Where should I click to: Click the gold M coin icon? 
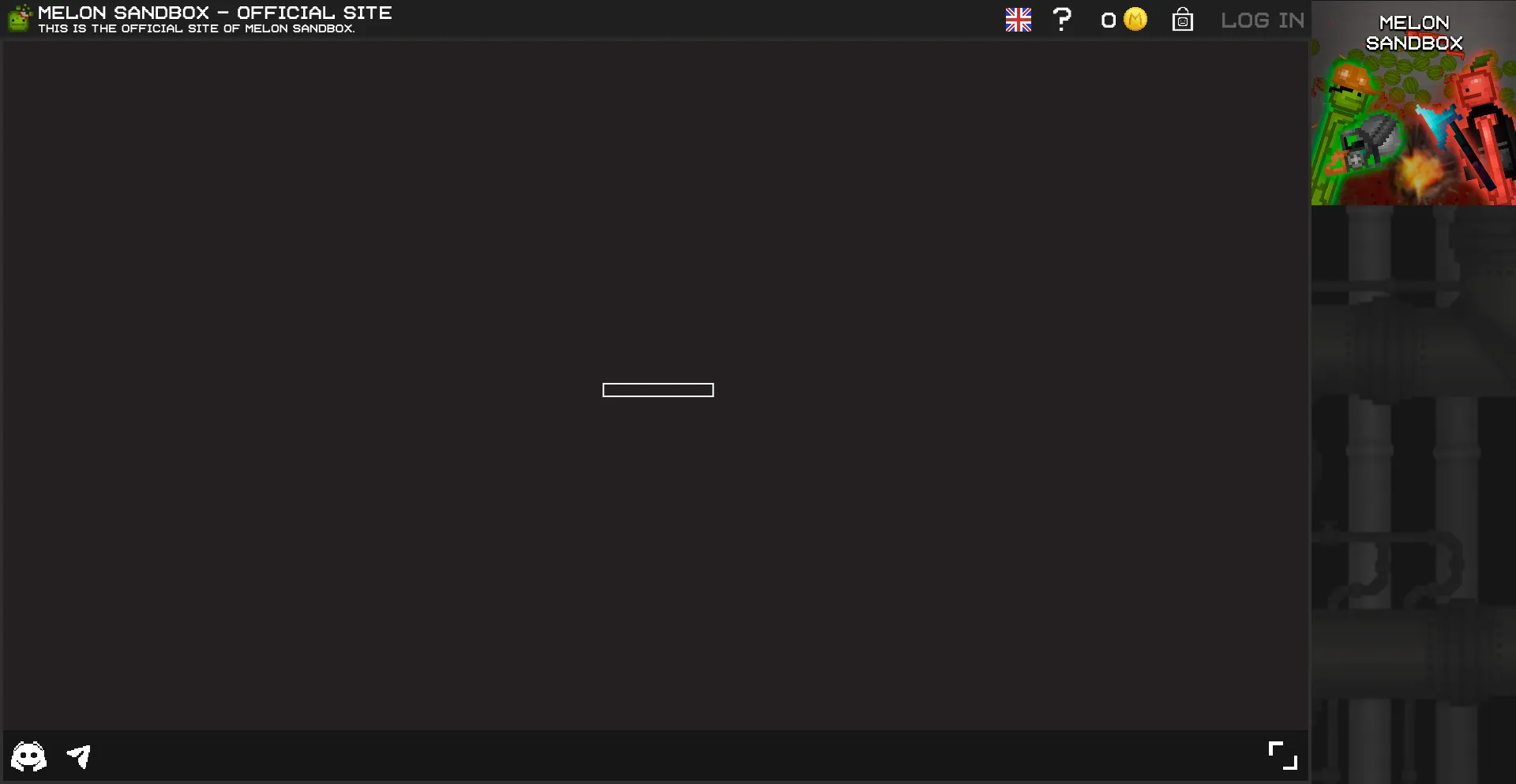point(1135,19)
